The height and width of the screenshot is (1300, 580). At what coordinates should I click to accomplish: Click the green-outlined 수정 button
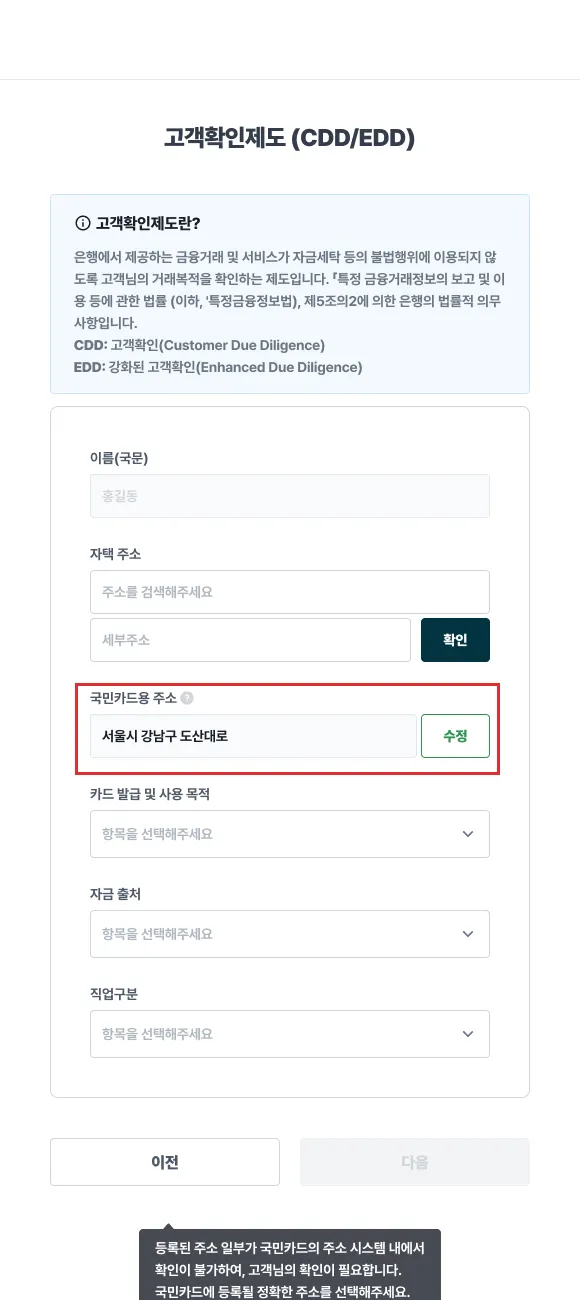pyautogui.click(x=455, y=736)
